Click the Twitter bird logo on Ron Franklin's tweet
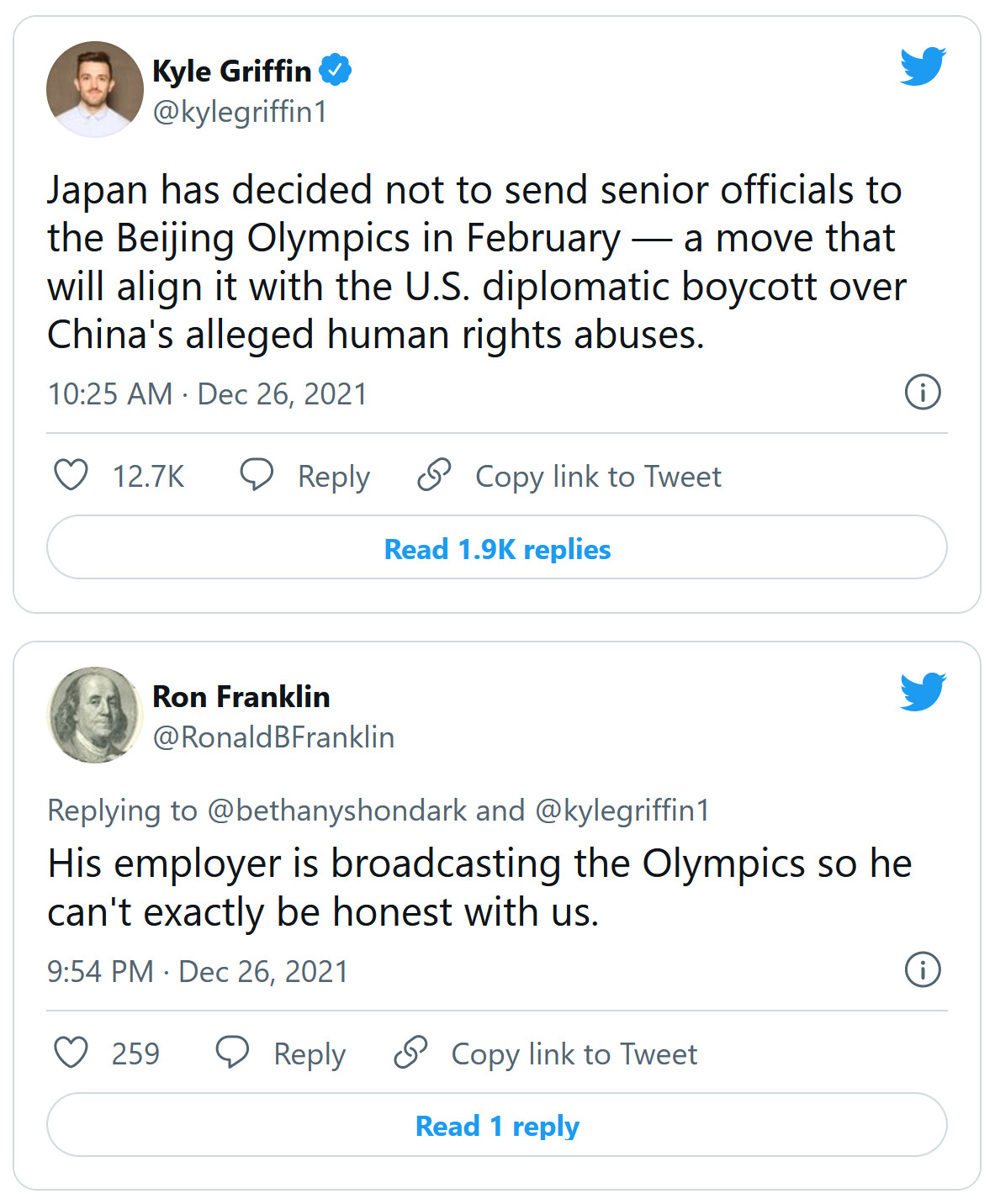Viewport: 995px width, 1204px height. 923,692
